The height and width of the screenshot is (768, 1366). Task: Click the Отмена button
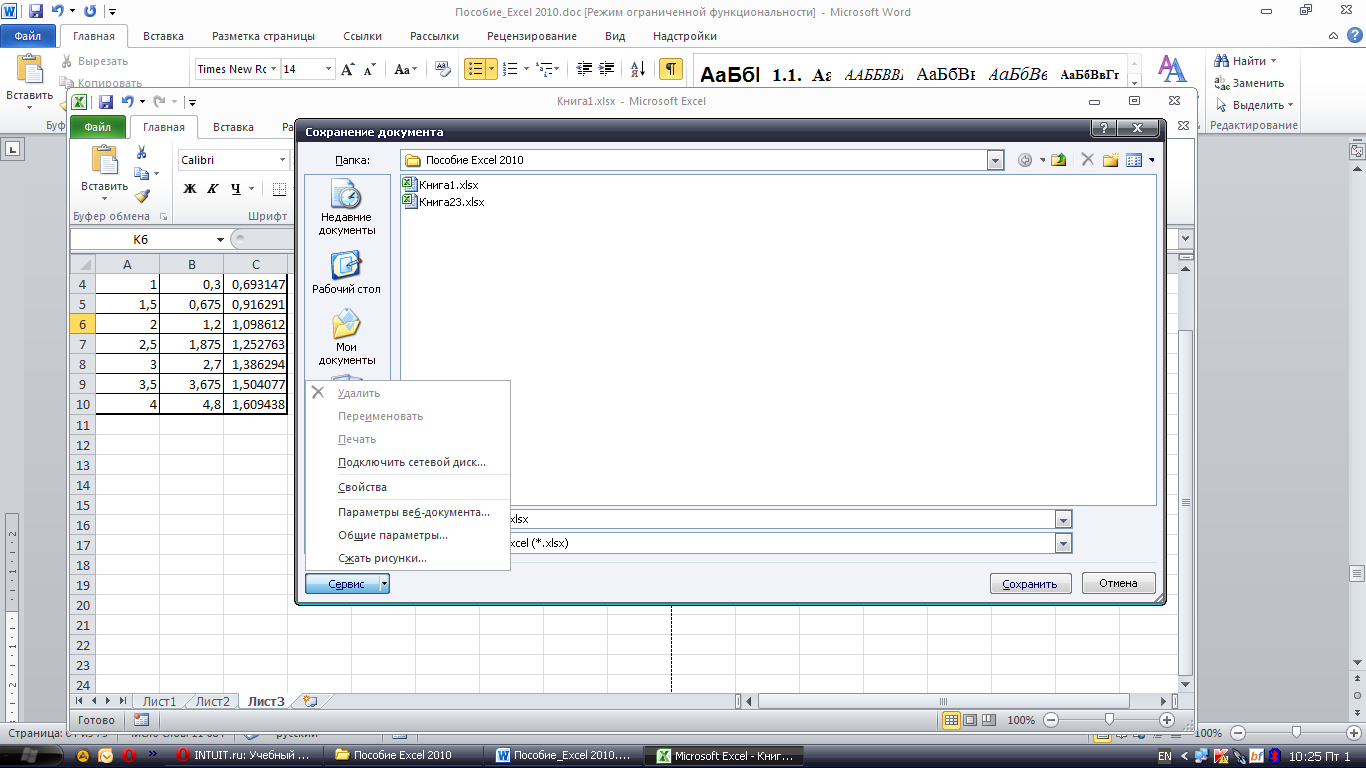[x=1119, y=583]
